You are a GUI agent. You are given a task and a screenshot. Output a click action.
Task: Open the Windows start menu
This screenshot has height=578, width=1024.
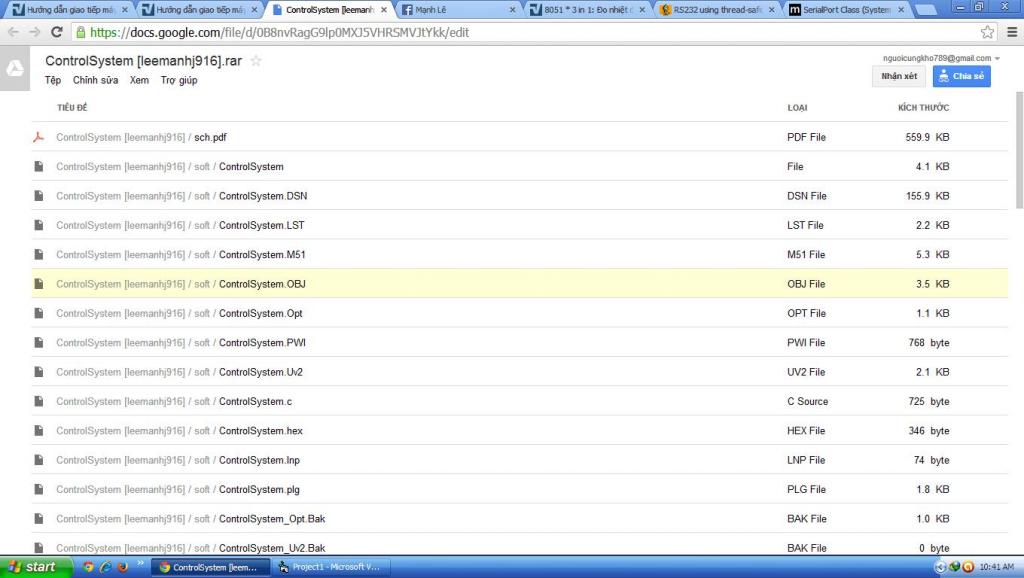(35, 567)
